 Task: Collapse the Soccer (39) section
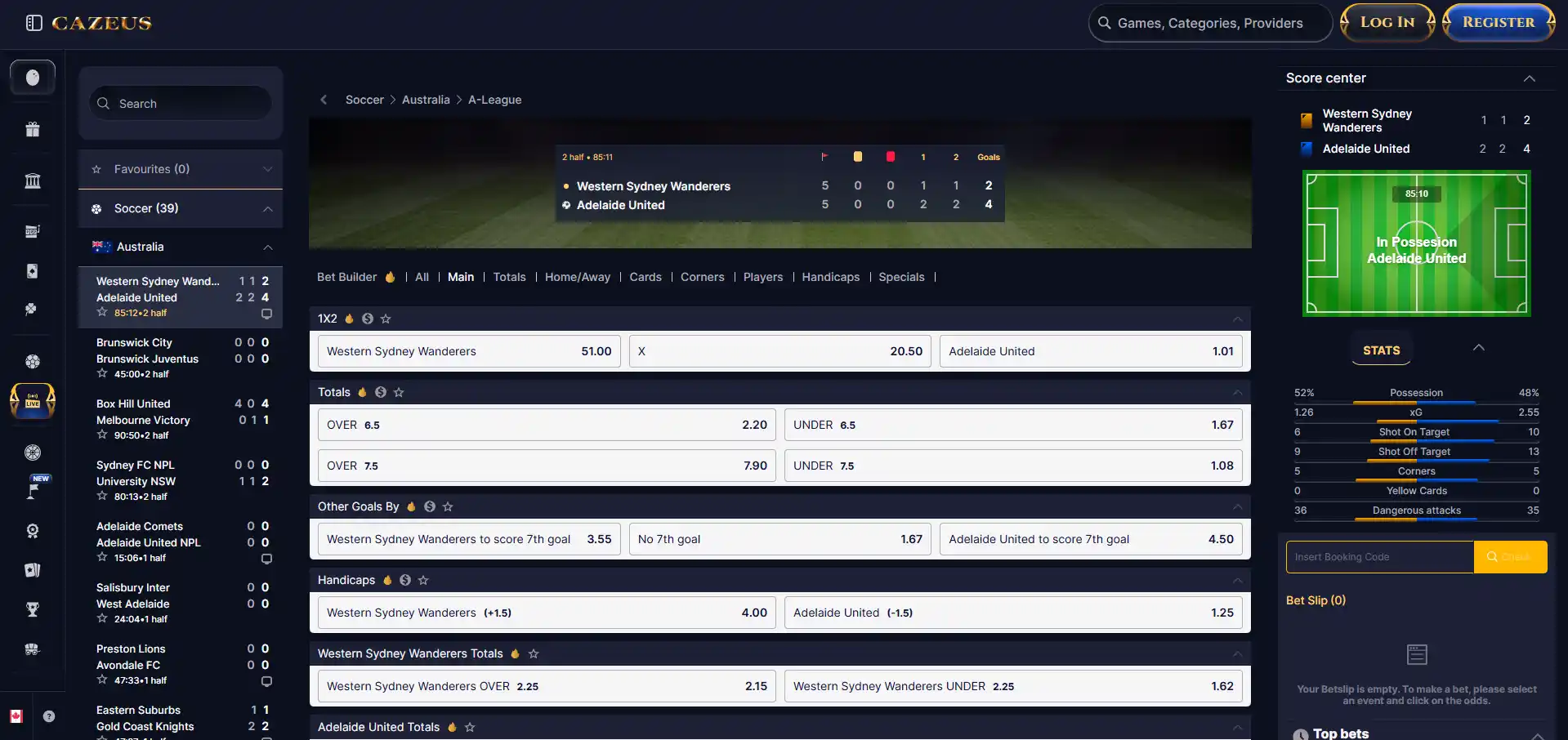[267, 209]
